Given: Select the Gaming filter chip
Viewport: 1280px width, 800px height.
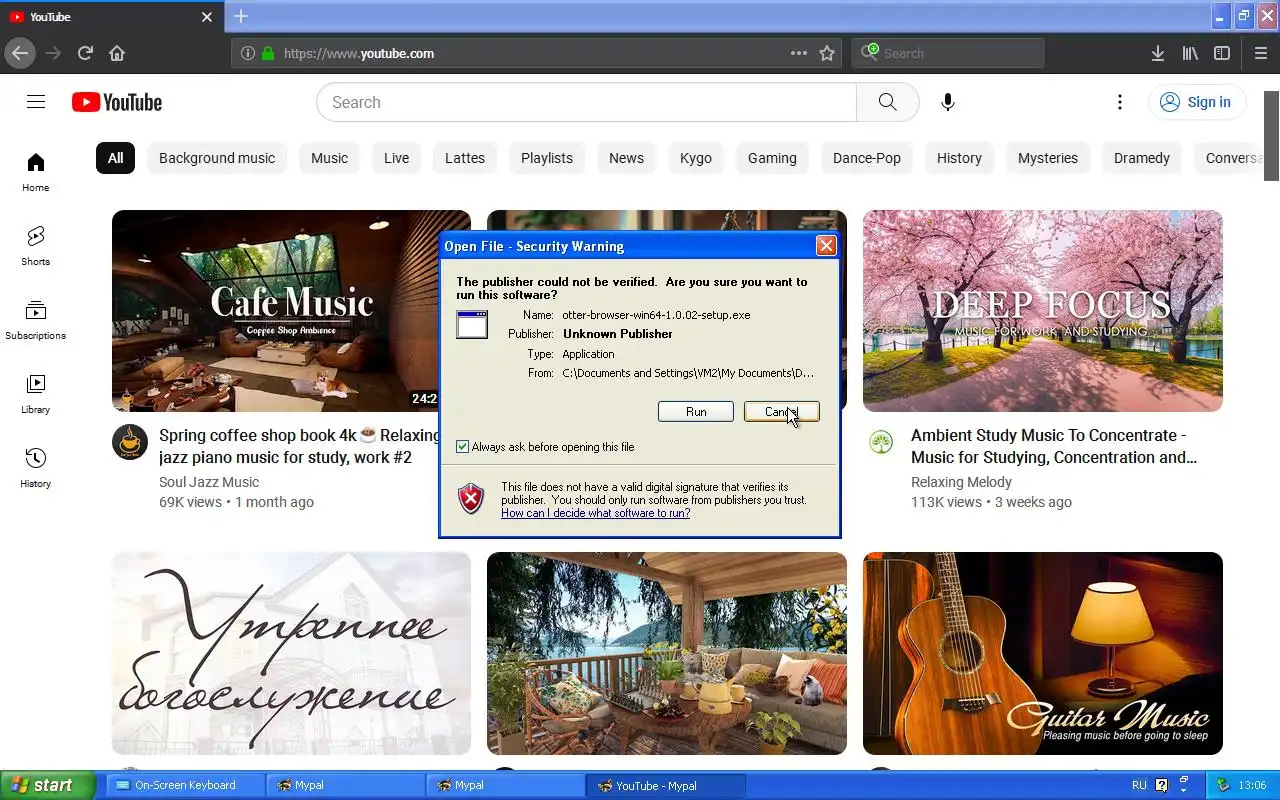Looking at the screenshot, I should (x=772, y=158).
